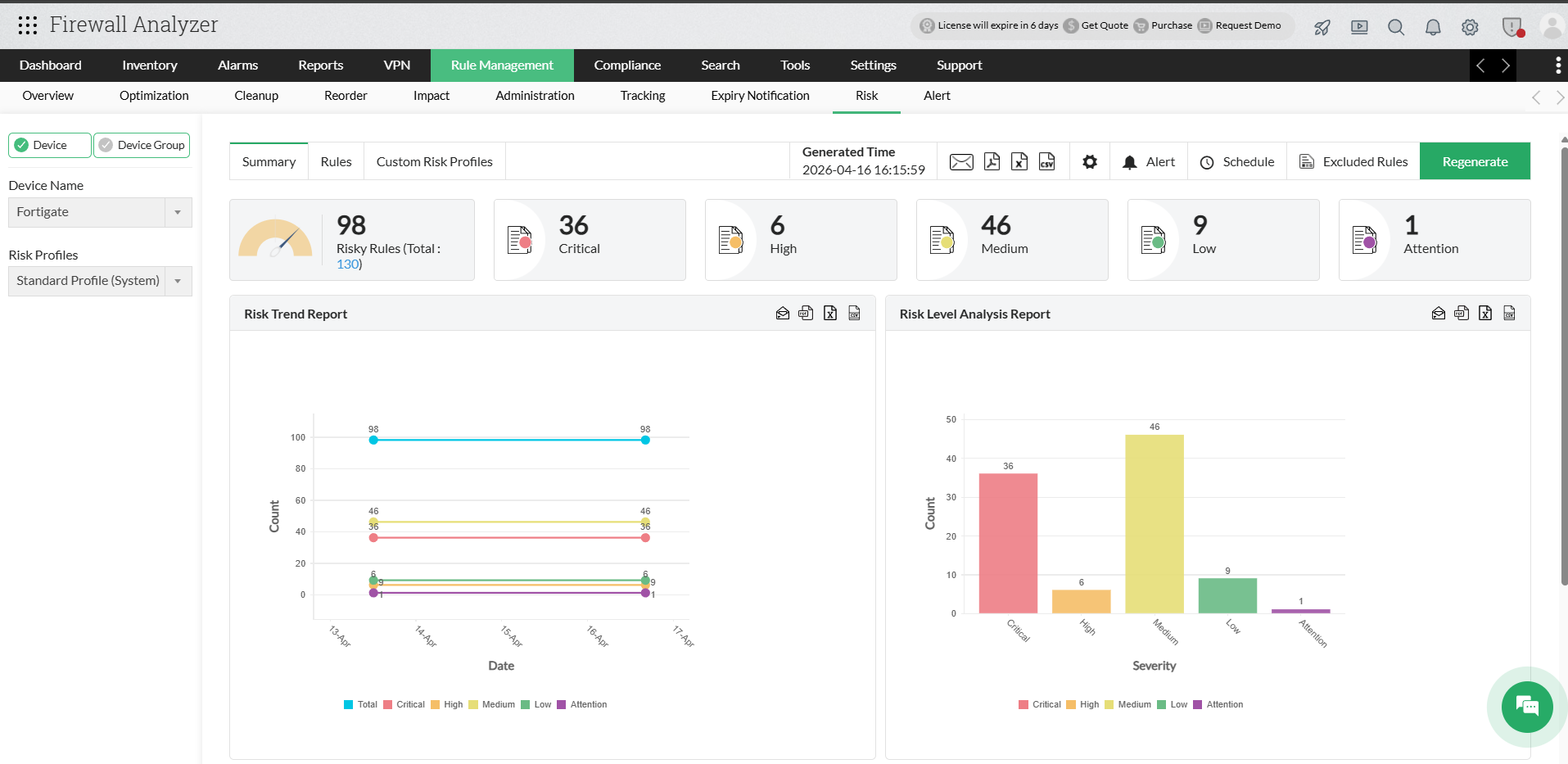This screenshot has width=1568, height=764.
Task: Open the live chat bubble
Action: pos(1527,707)
